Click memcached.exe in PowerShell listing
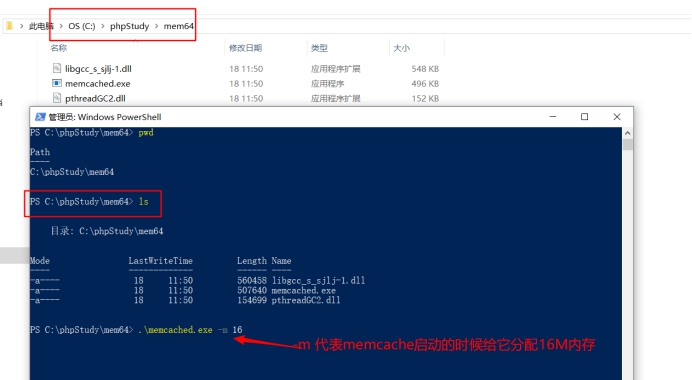Image resolution: width=692 pixels, height=380 pixels. point(304,290)
